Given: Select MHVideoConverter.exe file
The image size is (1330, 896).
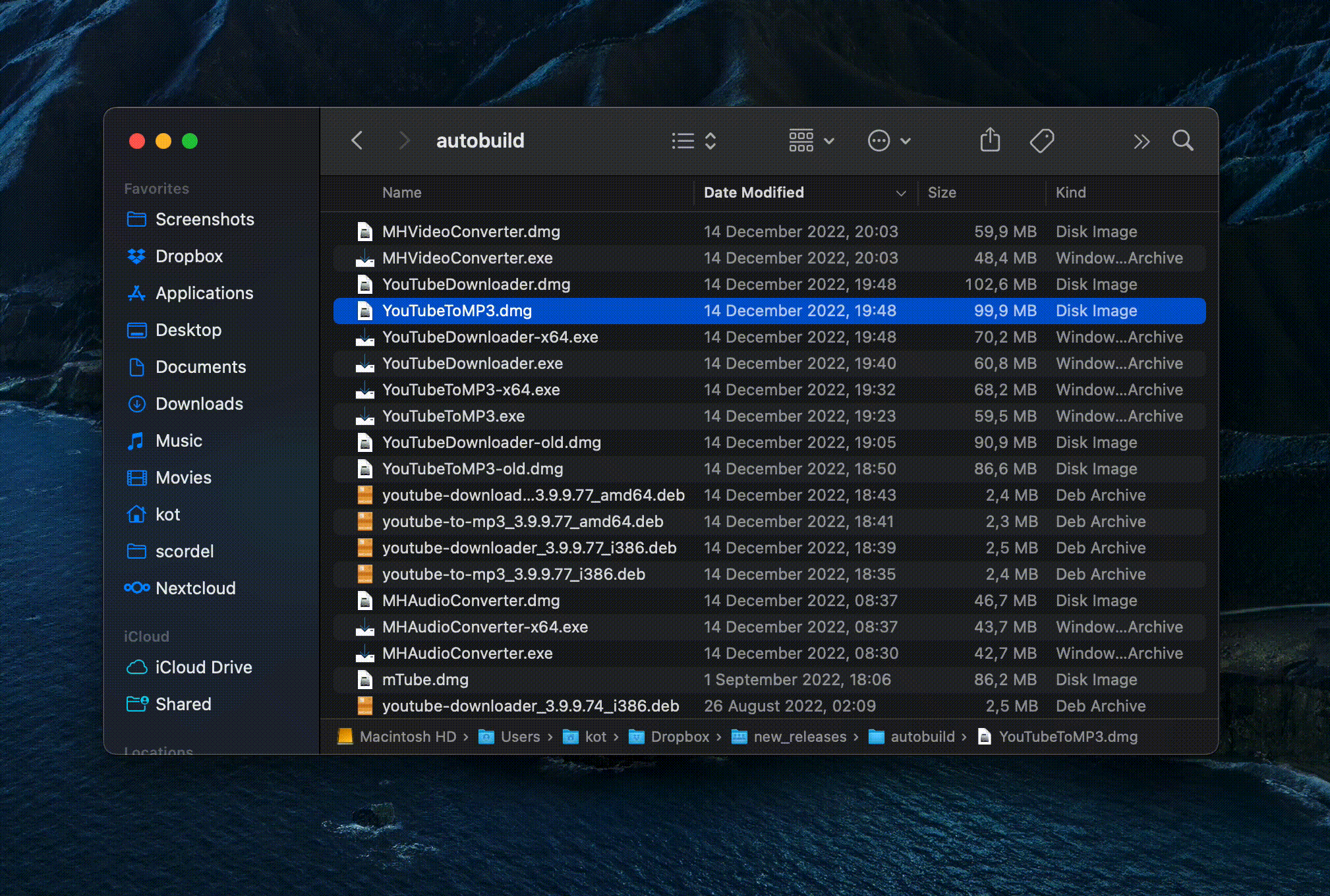Looking at the screenshot, I should [x=769, y=258].
